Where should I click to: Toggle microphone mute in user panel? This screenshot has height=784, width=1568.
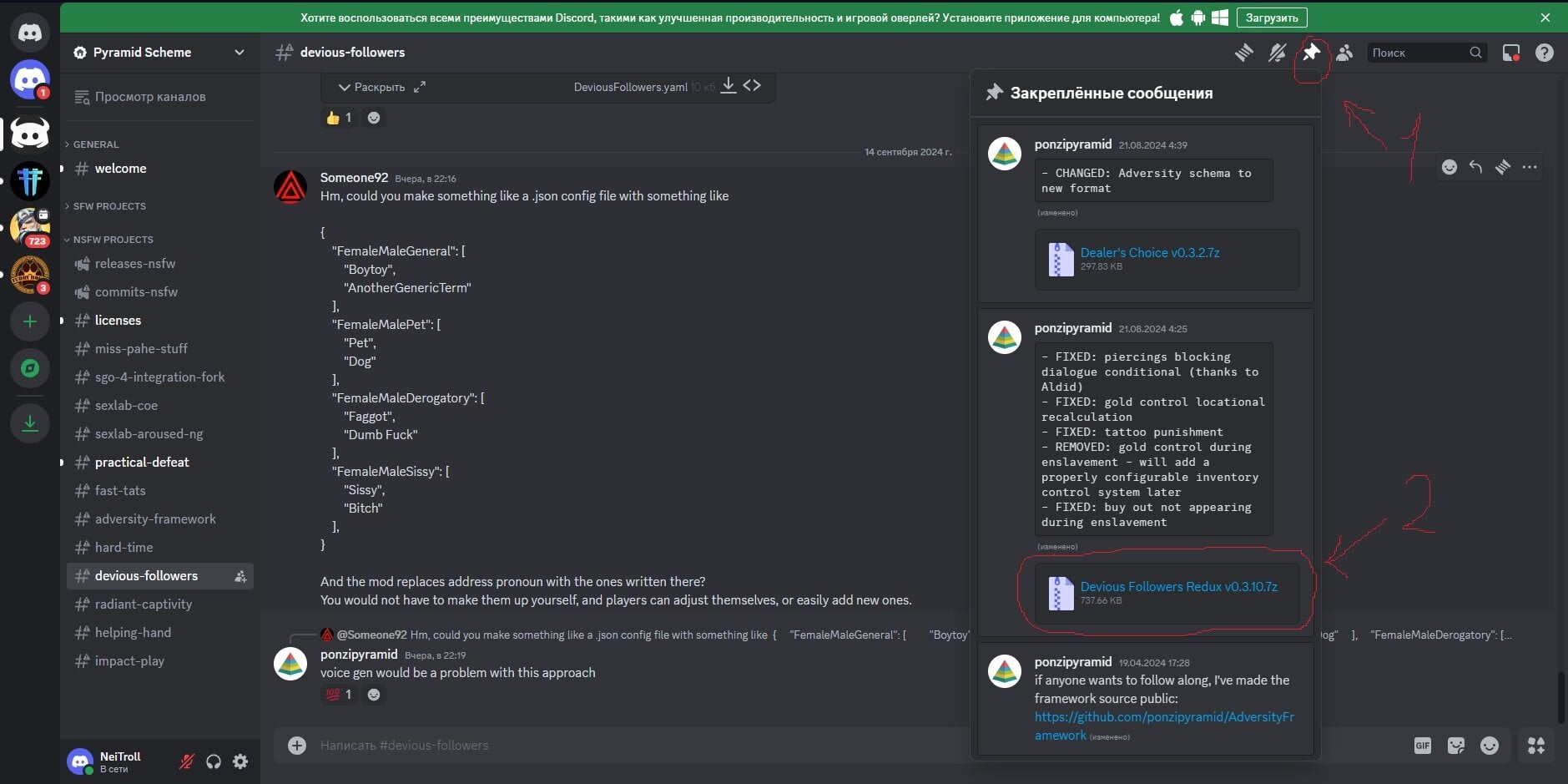tap(187, 761)
